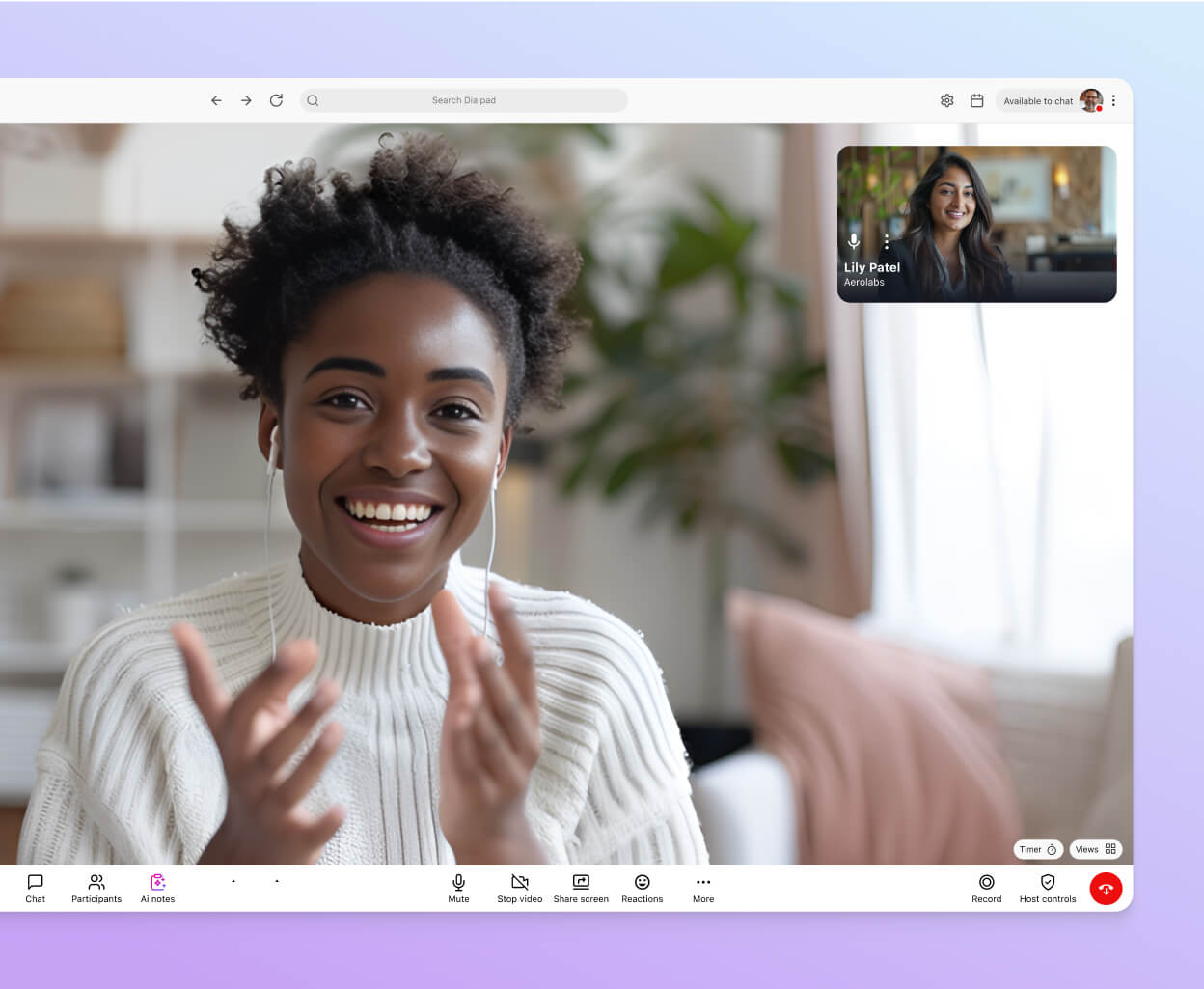The width and height of the screenshot is (1204, 989).
Task: Open the profile three-dot menu
Action: click(1113, 100)
